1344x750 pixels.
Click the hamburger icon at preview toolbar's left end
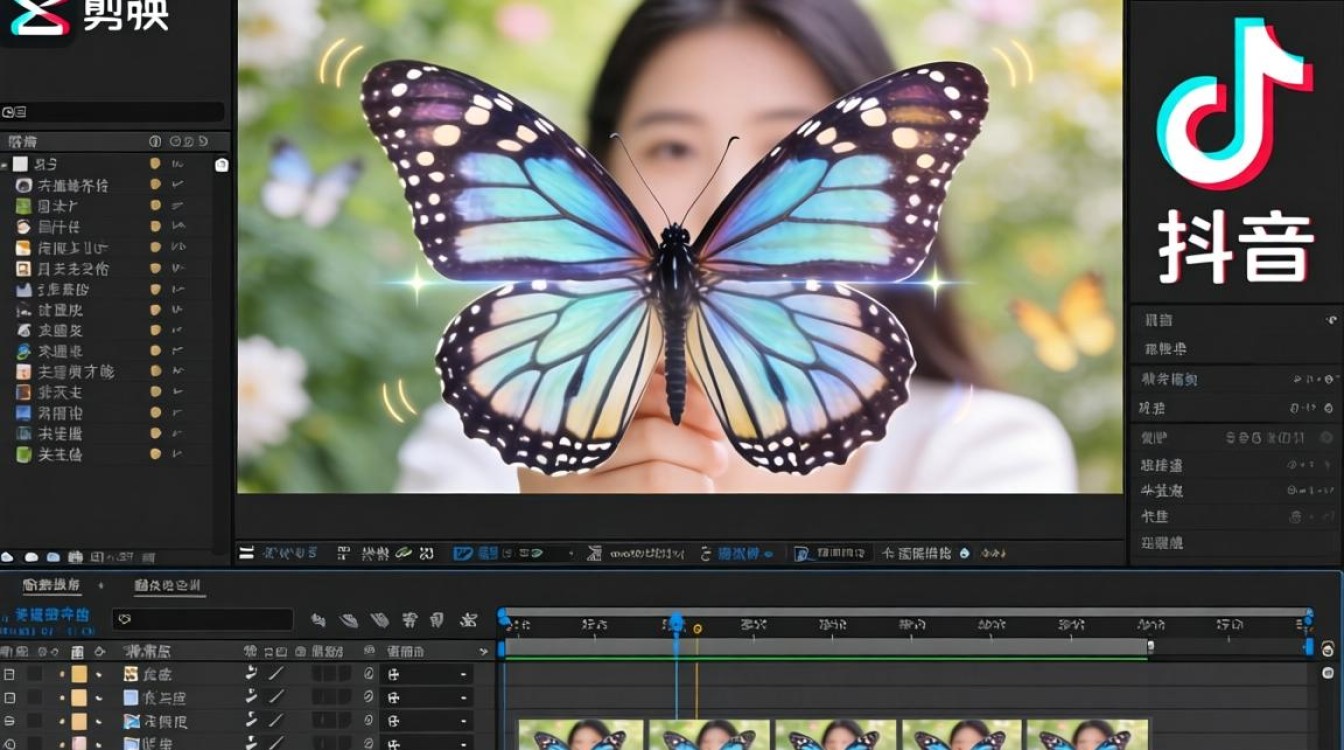[x=246, y=553]
